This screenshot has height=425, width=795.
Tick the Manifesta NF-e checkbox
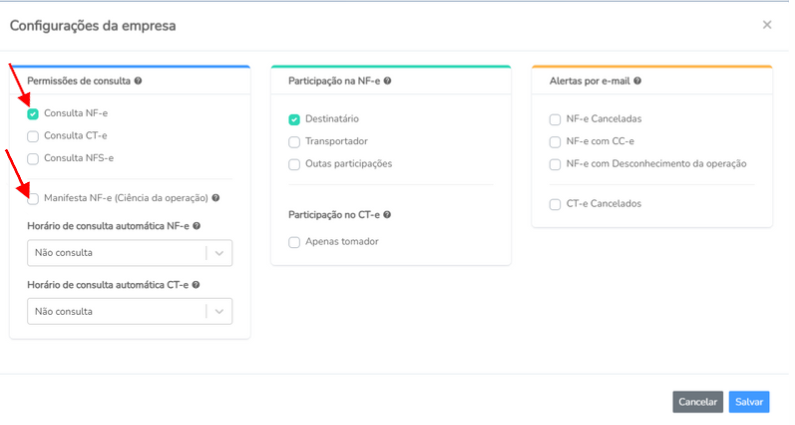[33, 198]
